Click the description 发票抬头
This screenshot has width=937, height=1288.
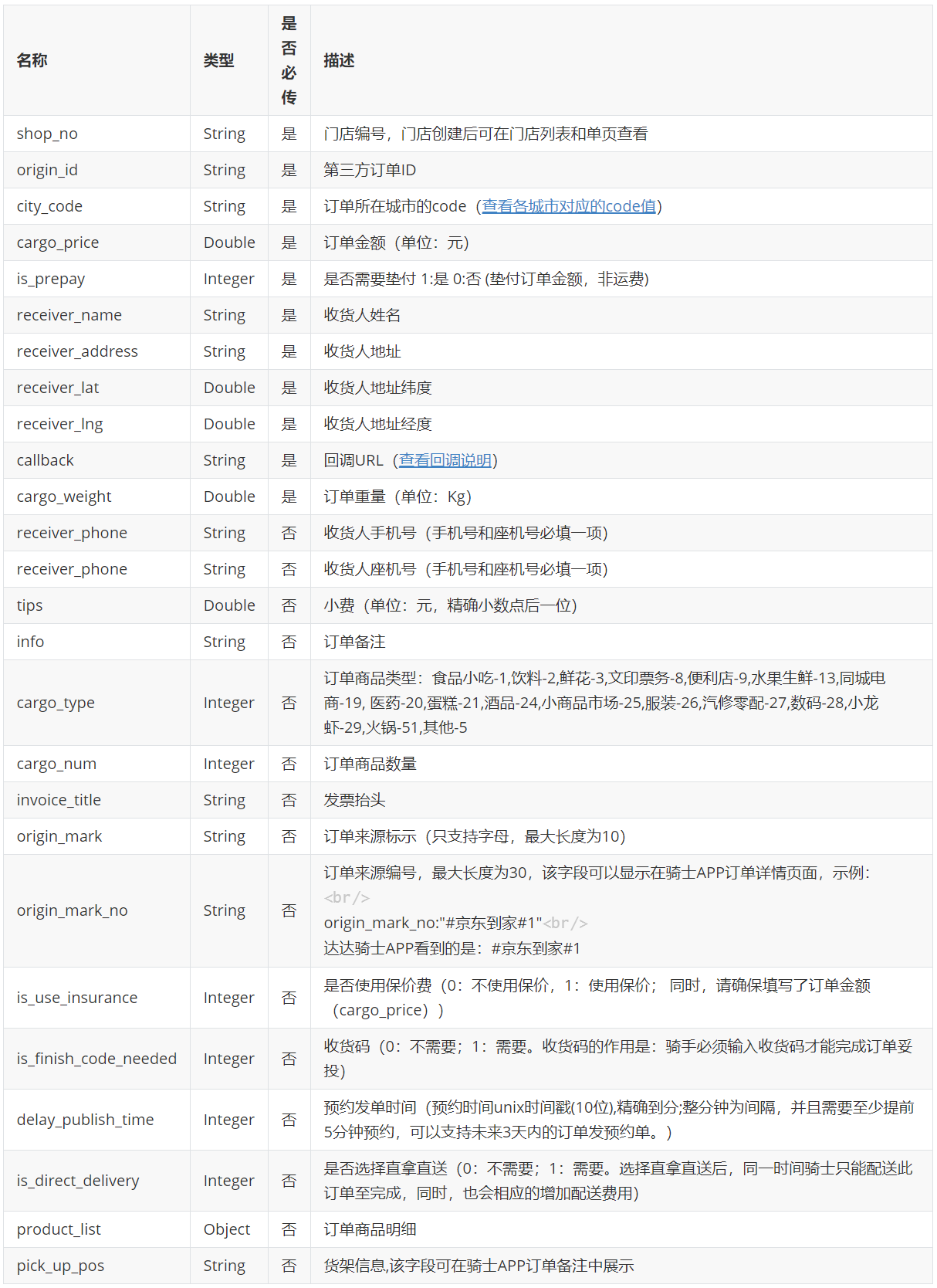[354, 800]
